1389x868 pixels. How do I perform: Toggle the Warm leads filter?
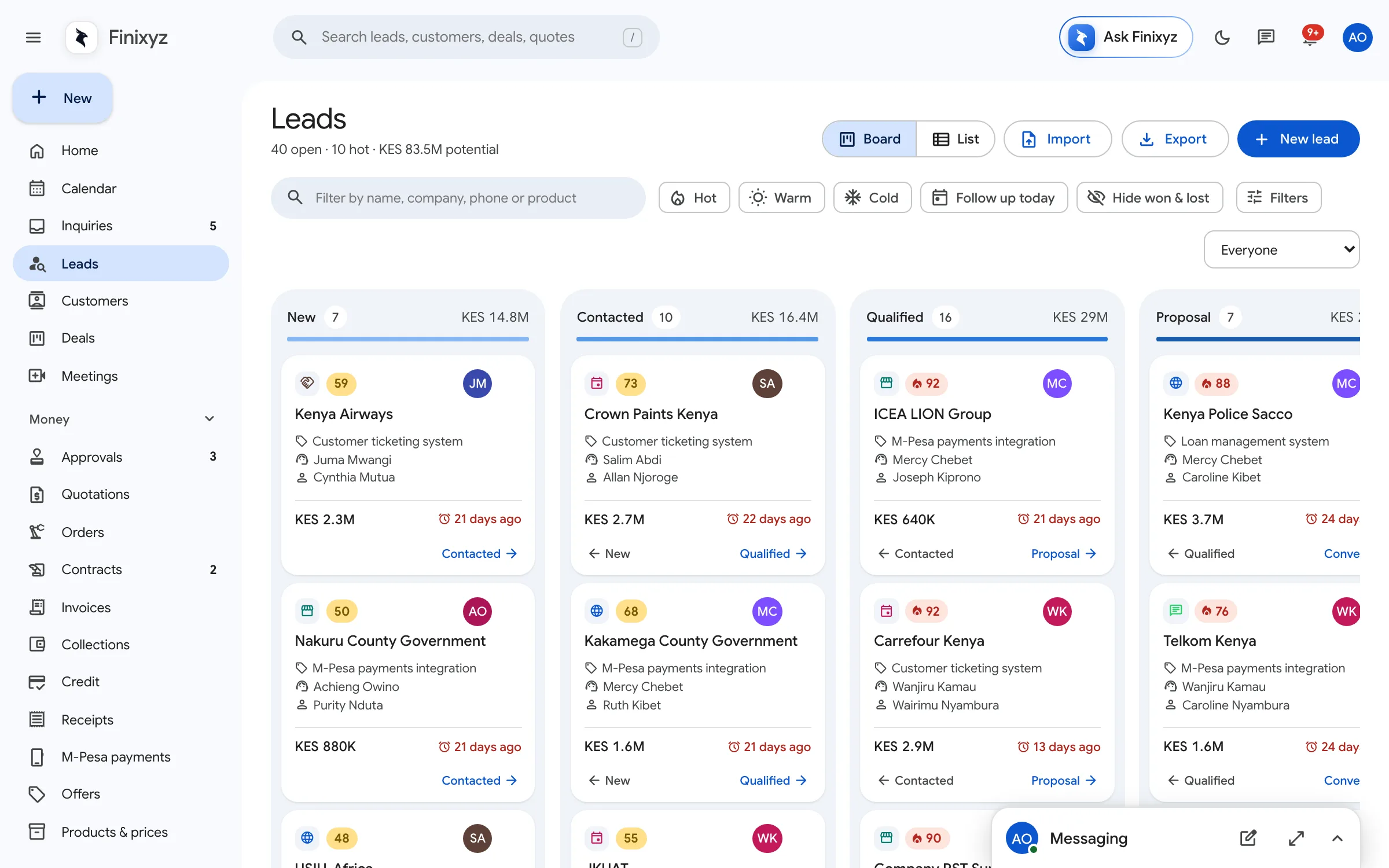[x=781, y=198]
